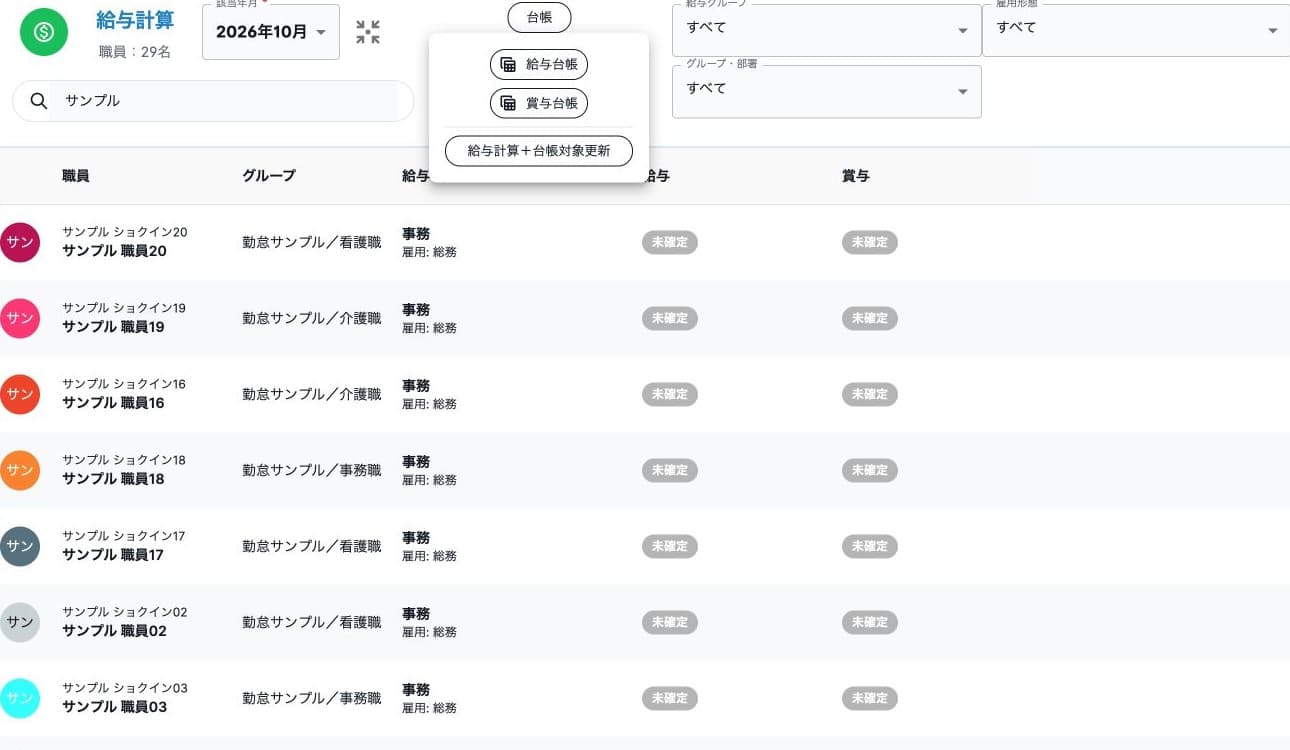Click 給与計算＋台帳対象更新 button

(539, 151)
